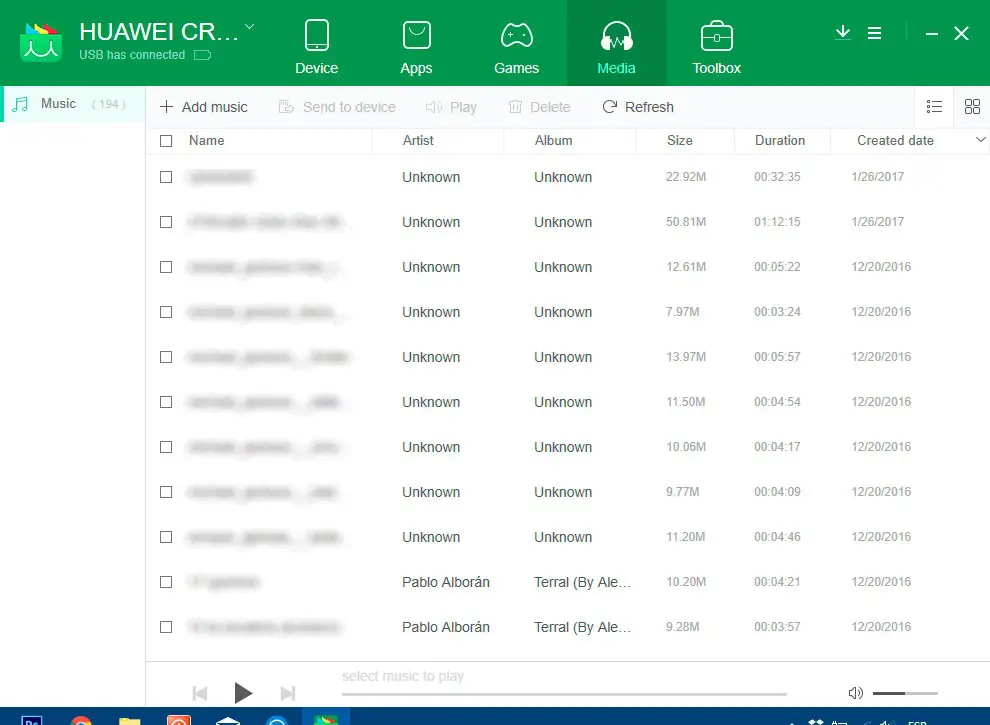This screenshot has width=990, height=725.
Task: Click the Play toolbar button
Action: (x=451, y=107)
